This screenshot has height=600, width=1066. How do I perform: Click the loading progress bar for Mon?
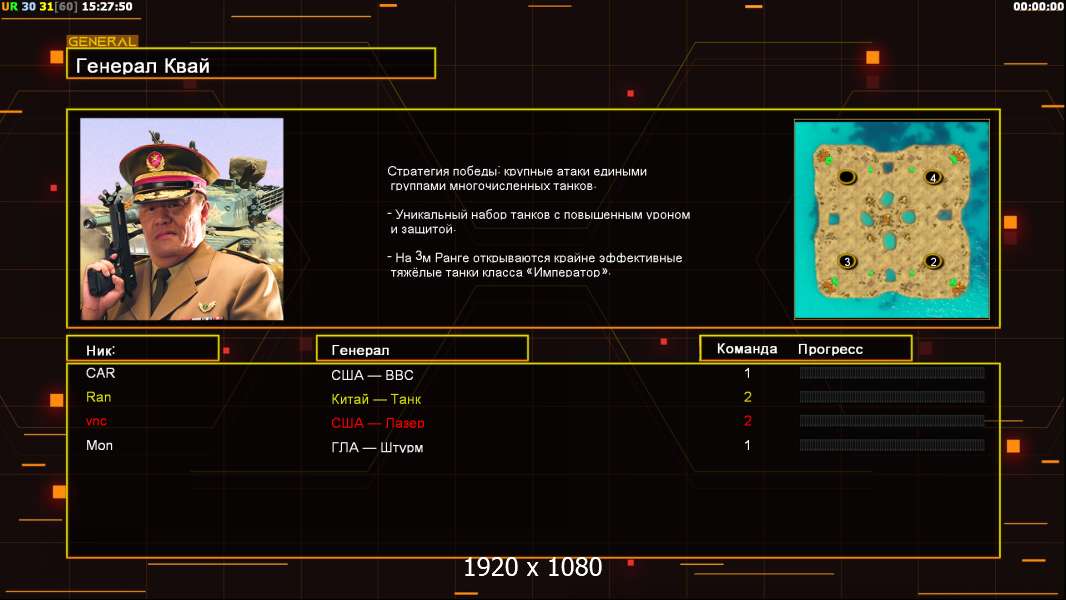tap(892, 445)
